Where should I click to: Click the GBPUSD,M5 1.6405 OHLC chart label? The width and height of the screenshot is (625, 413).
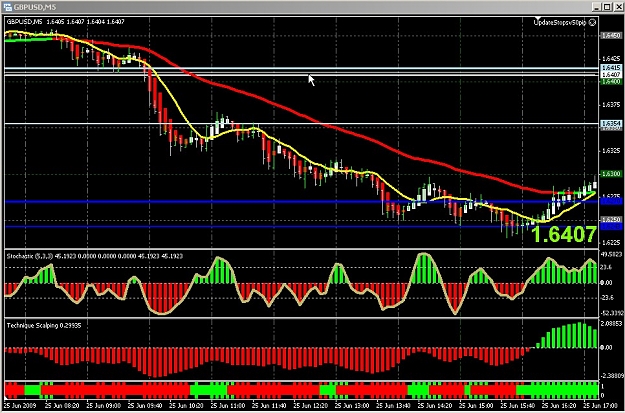65,22
